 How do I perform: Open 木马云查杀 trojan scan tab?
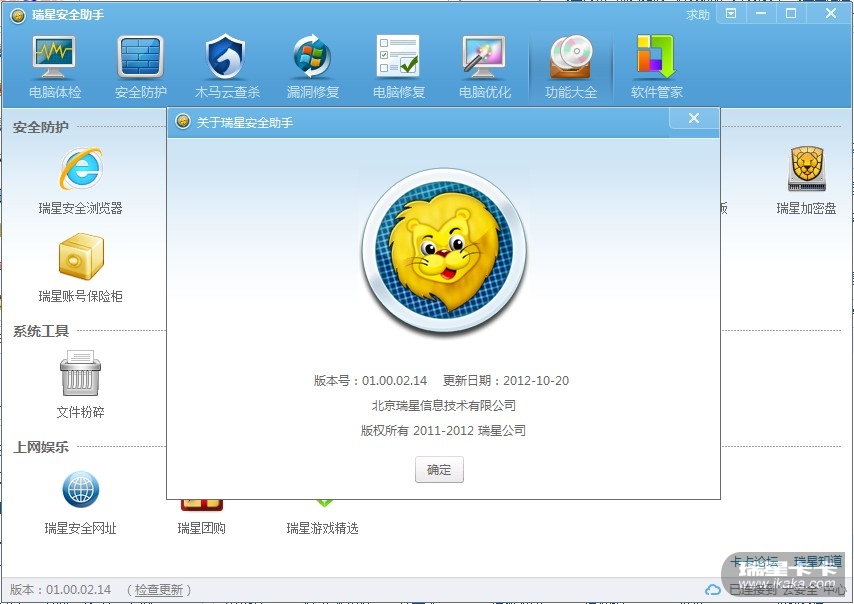(227, 66)
